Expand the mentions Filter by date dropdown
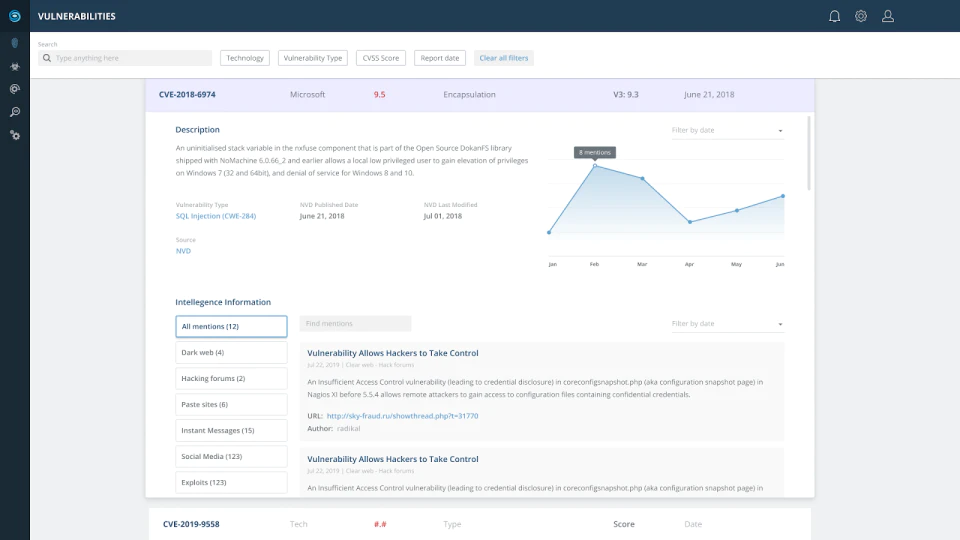The width and height of the screenshot is (960, 540). click(x=727, y=324)
